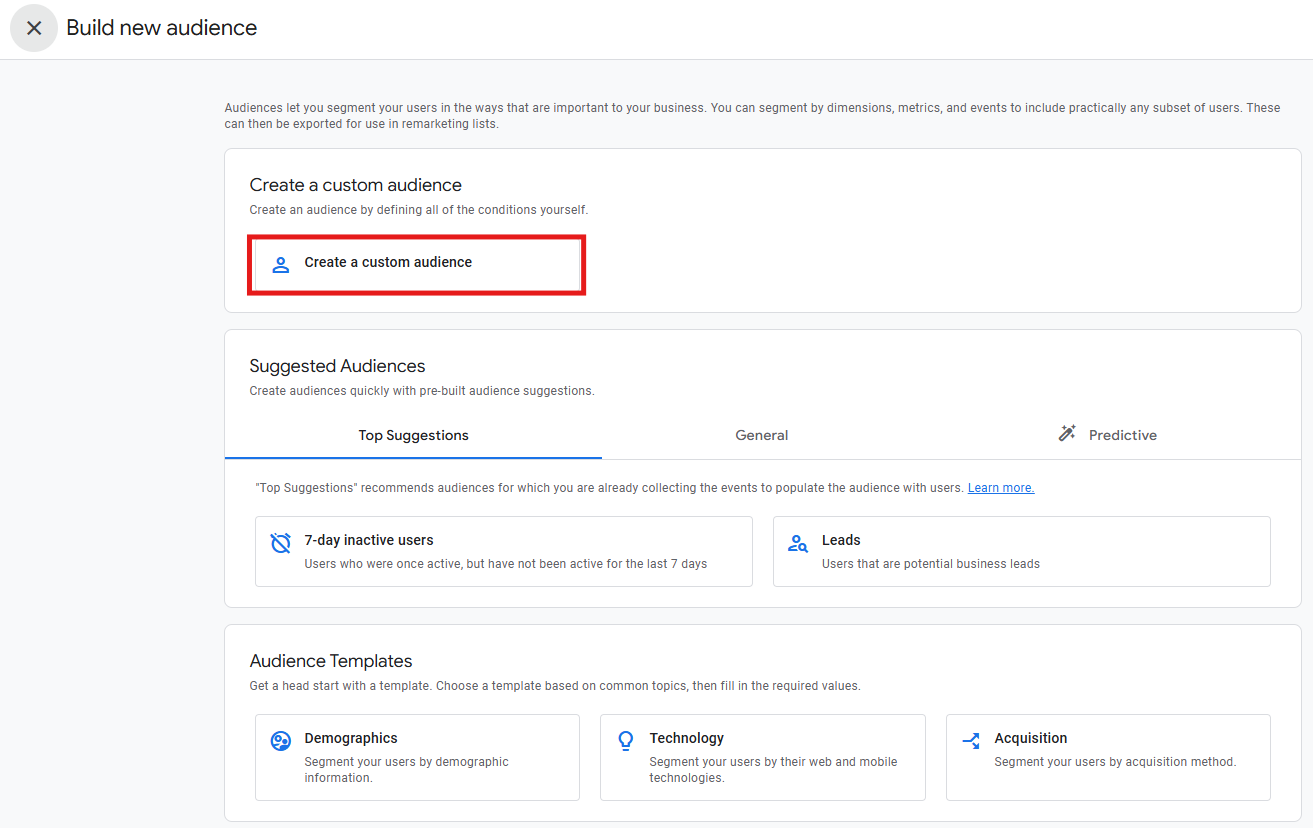Click text 'Users that are potential business leads'
The image size is (1313, 828).
tap(931, 564)
